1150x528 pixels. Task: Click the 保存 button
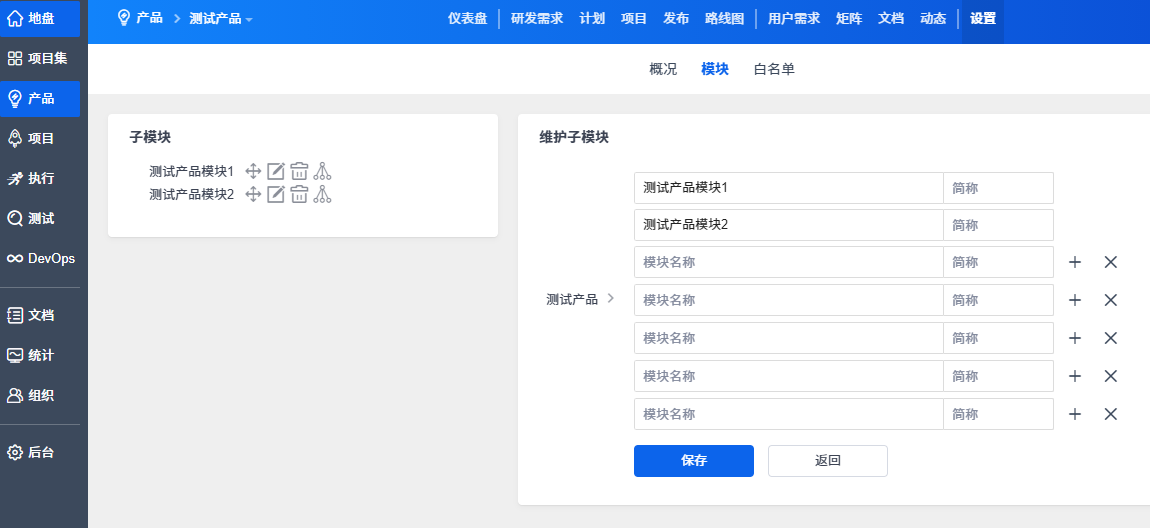tap(693, 461)
